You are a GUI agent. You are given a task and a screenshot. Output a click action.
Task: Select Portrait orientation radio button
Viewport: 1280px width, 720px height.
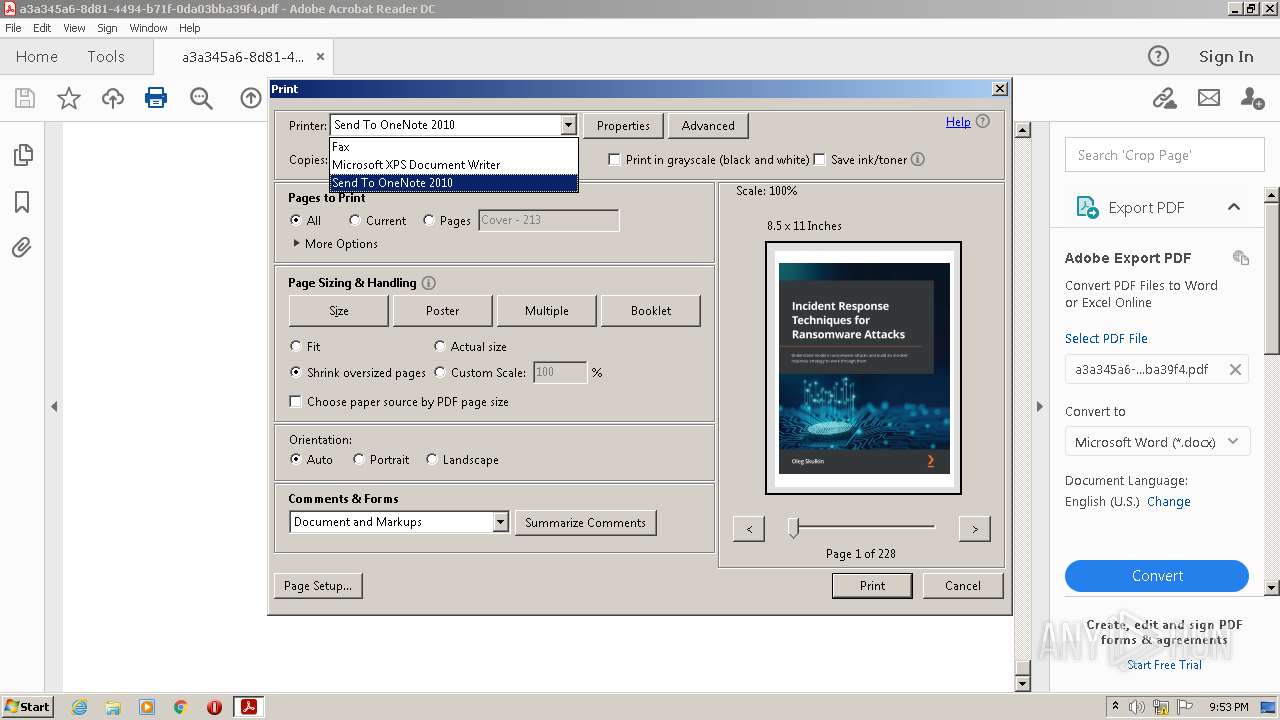click(359, 459)
